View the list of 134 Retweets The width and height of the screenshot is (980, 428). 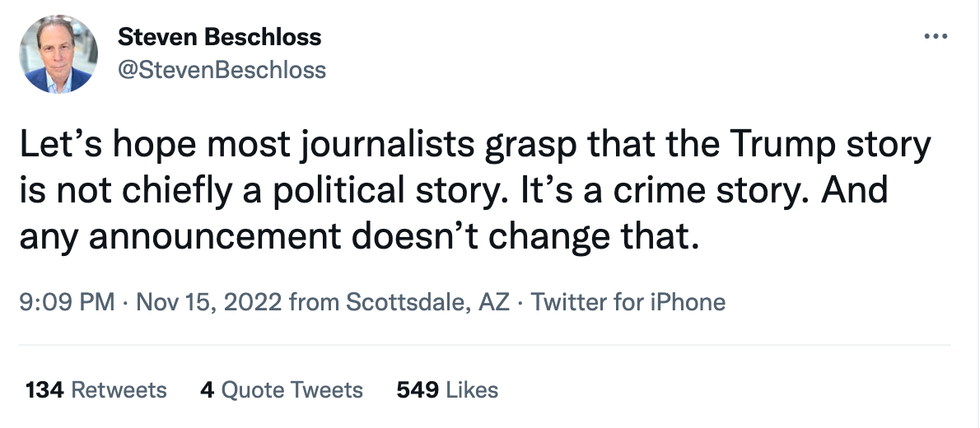[95, 389]
